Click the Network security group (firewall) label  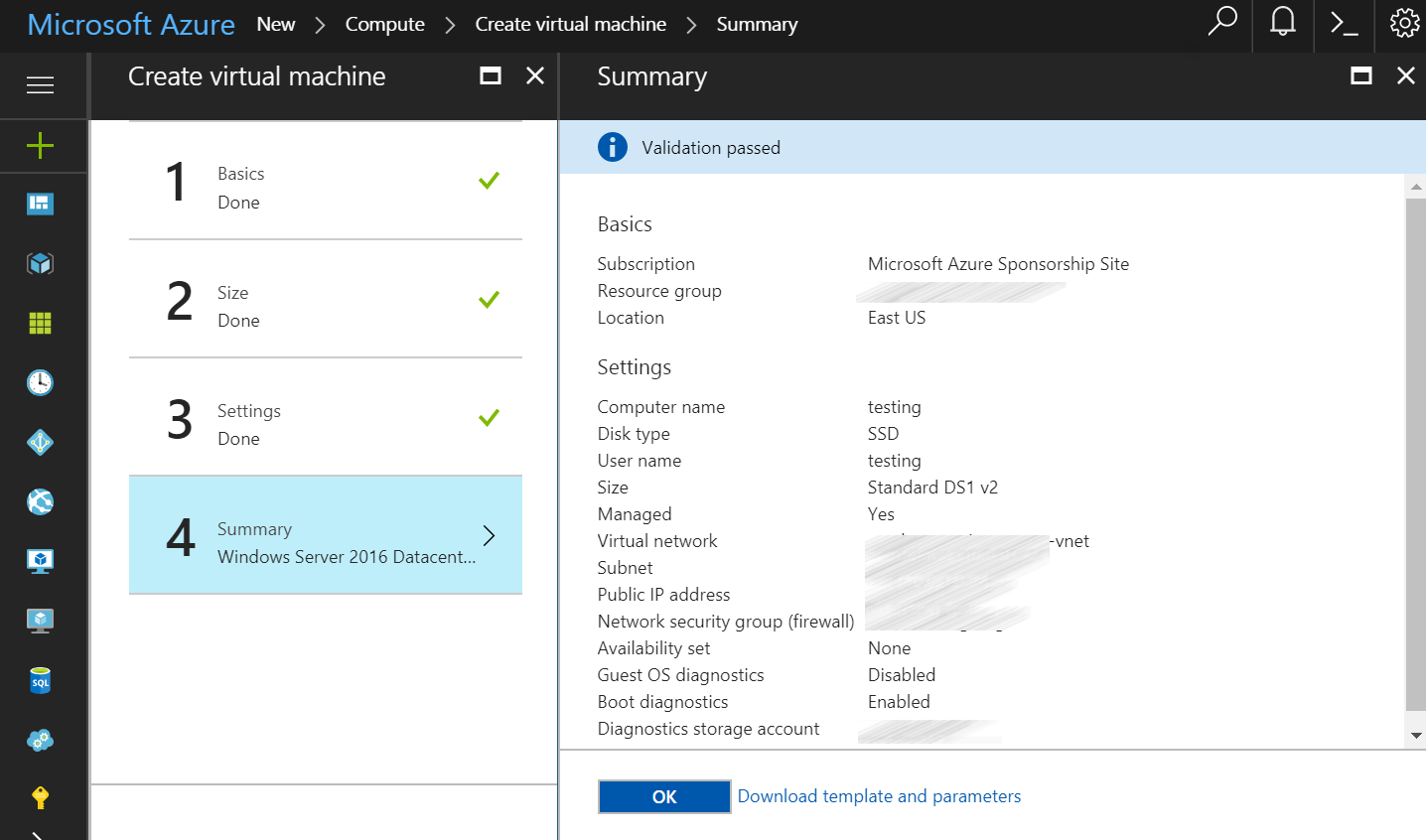(726, 622)
